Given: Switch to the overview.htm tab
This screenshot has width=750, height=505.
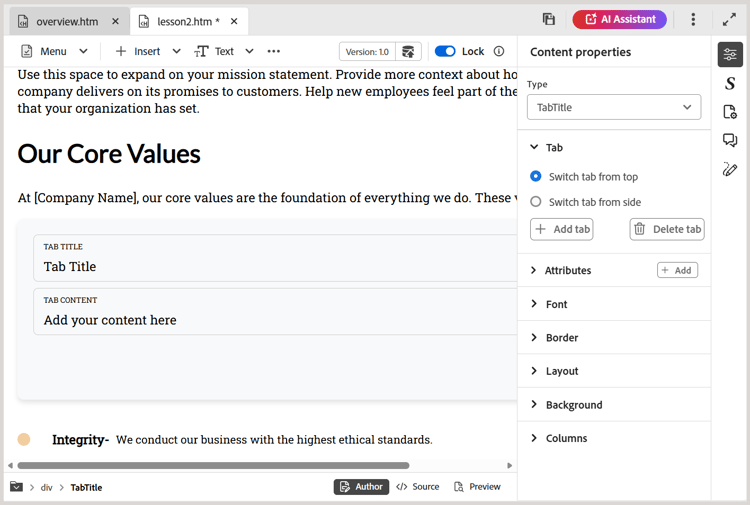Looking at the screenshot, I should pyautogui.click(x=66, y=21).
